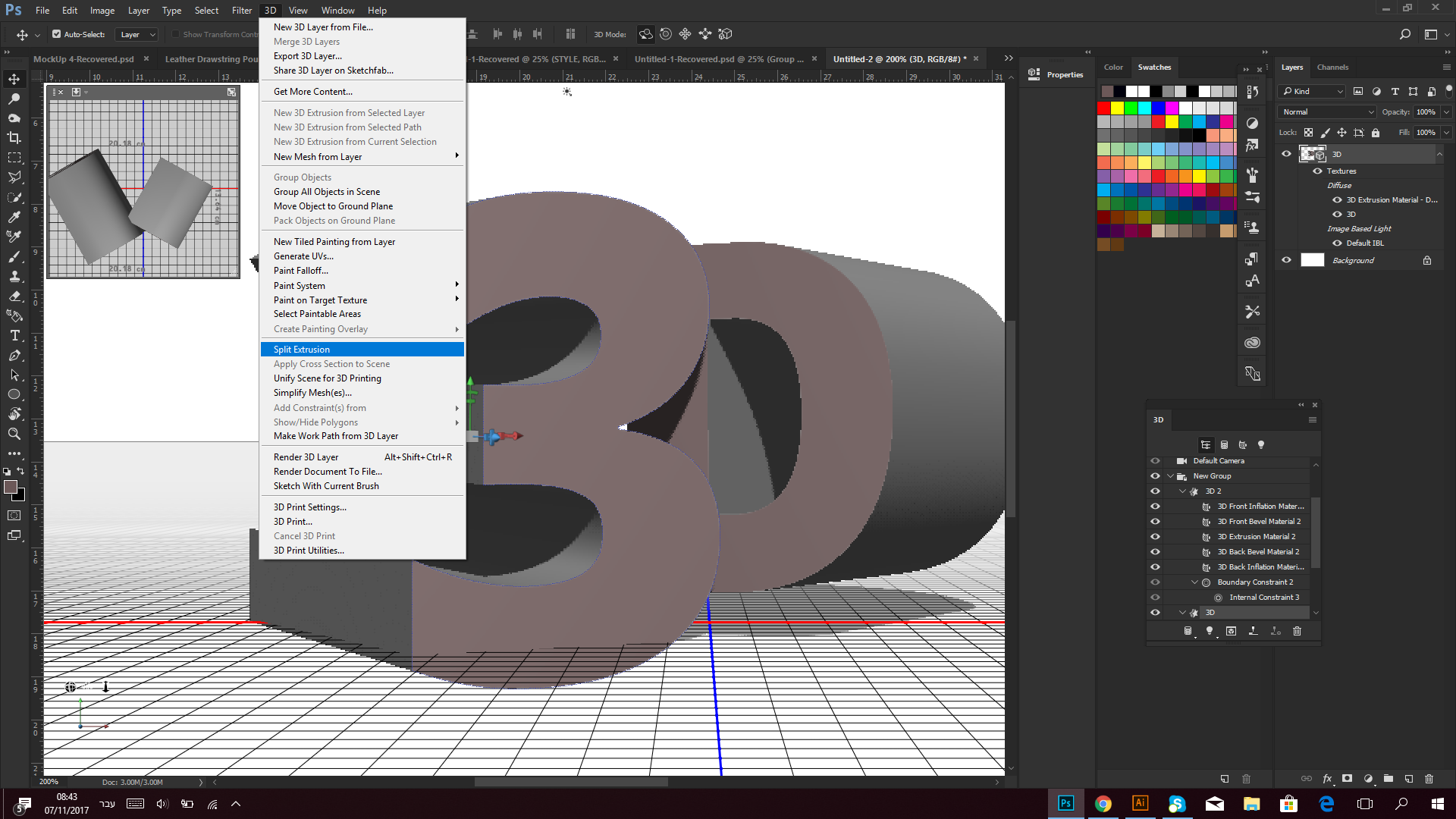The height and width of the screenshot is (819, 1456).
Task: Open the layer Kind filter dropdown
Action: [1312, 91]
